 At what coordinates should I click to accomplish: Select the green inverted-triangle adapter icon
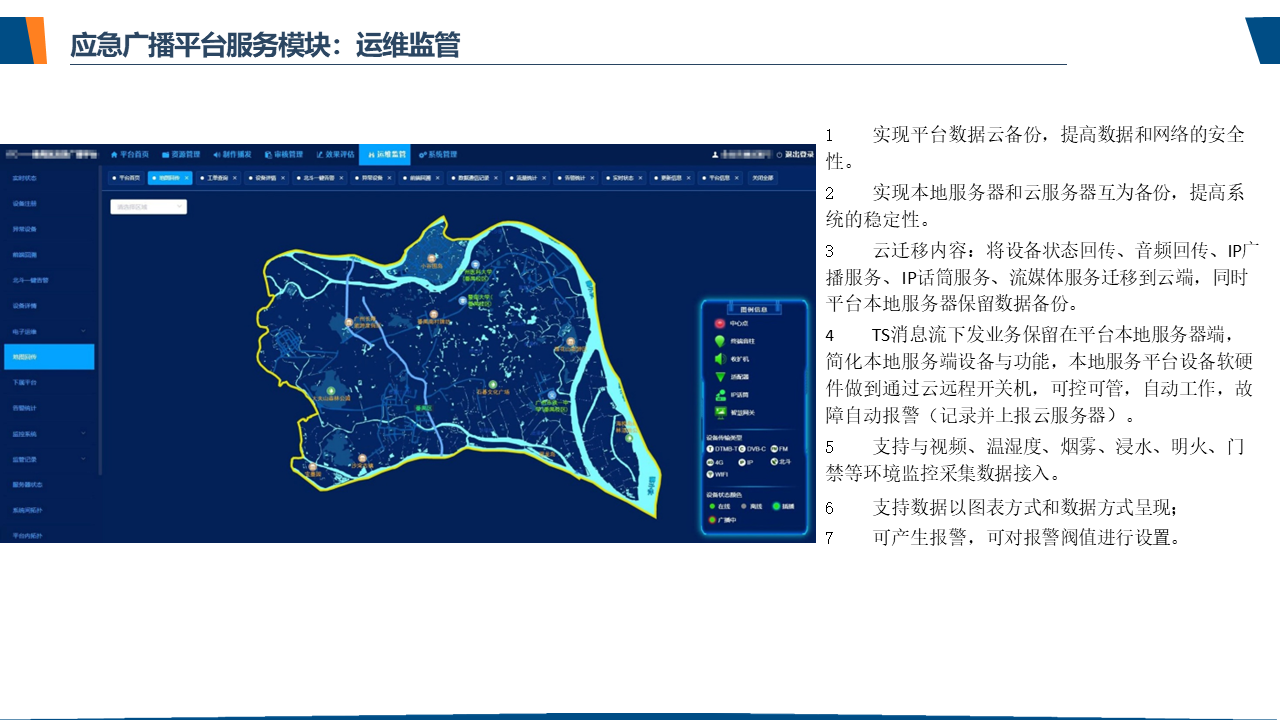click(x=719, y=377)
